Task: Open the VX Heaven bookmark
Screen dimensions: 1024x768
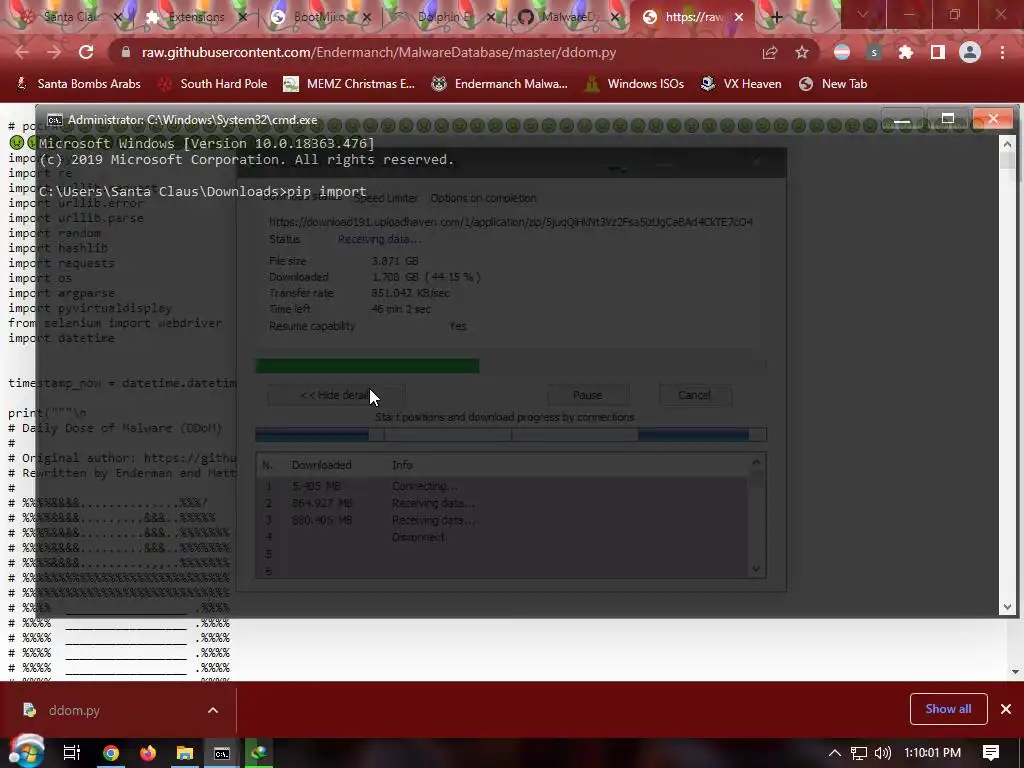Action: point(741,84)
